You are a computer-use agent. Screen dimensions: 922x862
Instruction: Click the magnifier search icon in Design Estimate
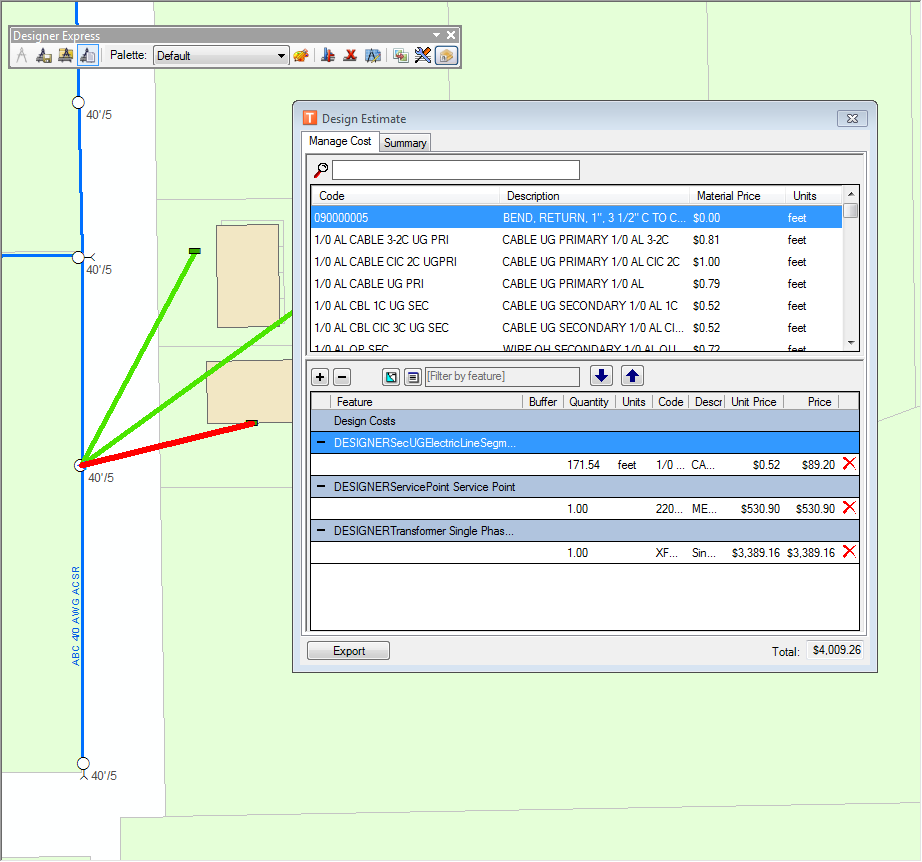321,170
